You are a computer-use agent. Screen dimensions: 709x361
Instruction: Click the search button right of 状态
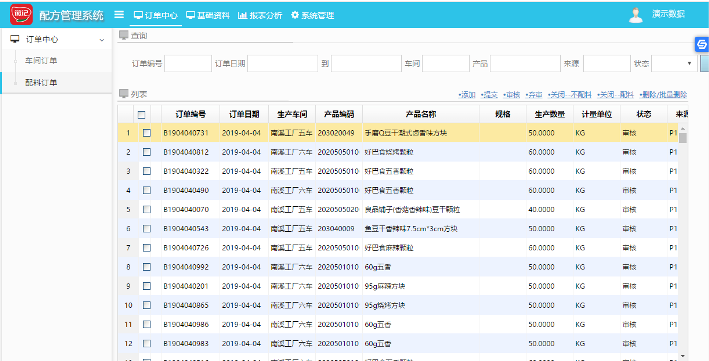tap(704, 64)
